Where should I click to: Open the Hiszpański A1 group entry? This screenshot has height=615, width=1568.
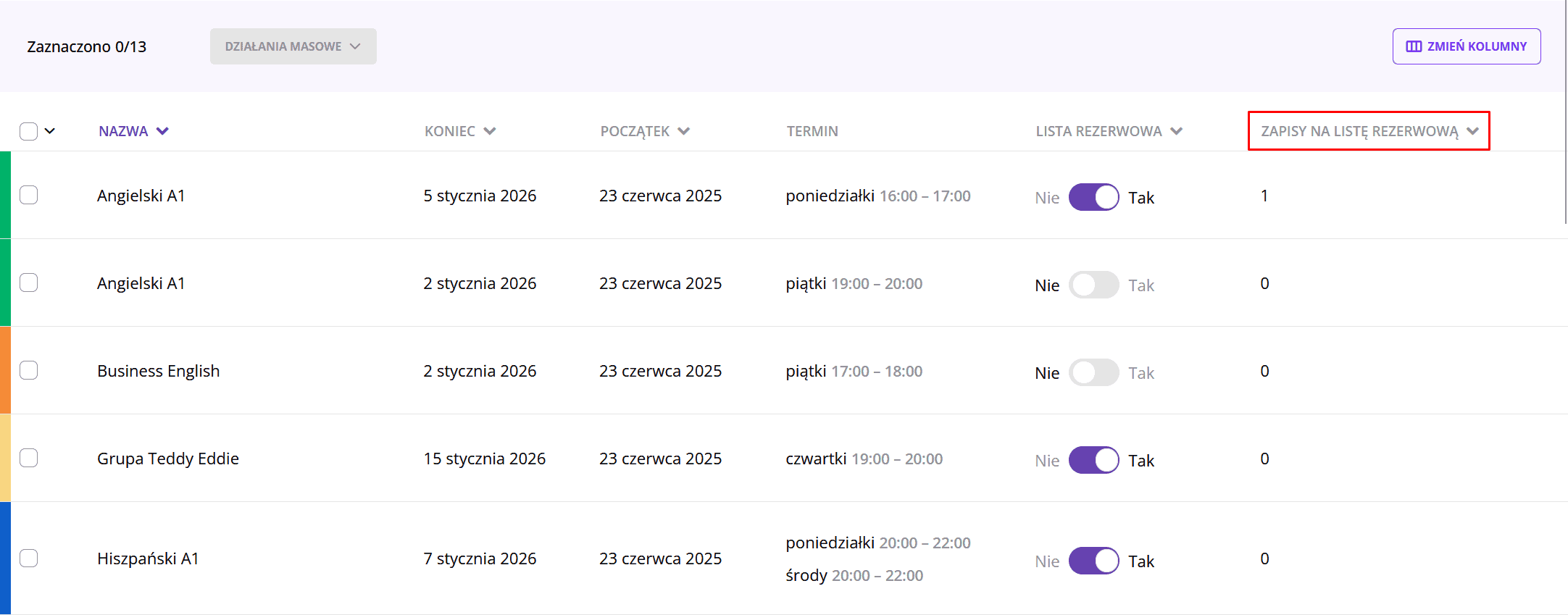148,558
